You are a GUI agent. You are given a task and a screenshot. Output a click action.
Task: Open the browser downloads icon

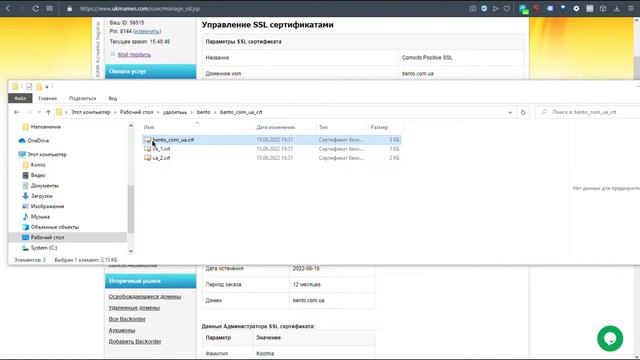tap(617, 8)
